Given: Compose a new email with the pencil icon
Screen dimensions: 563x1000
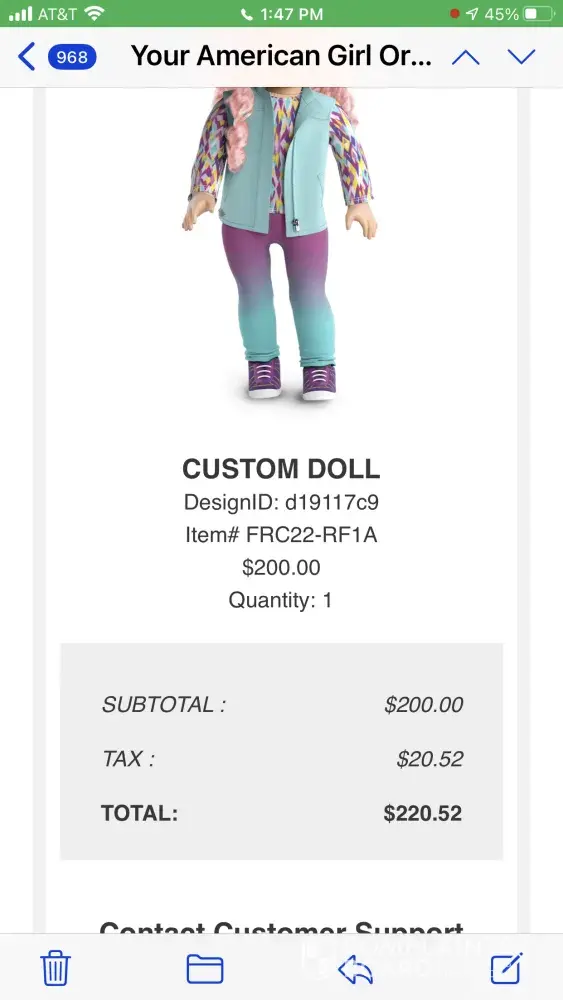Looking at the screenshot, I should click(507, 967).
